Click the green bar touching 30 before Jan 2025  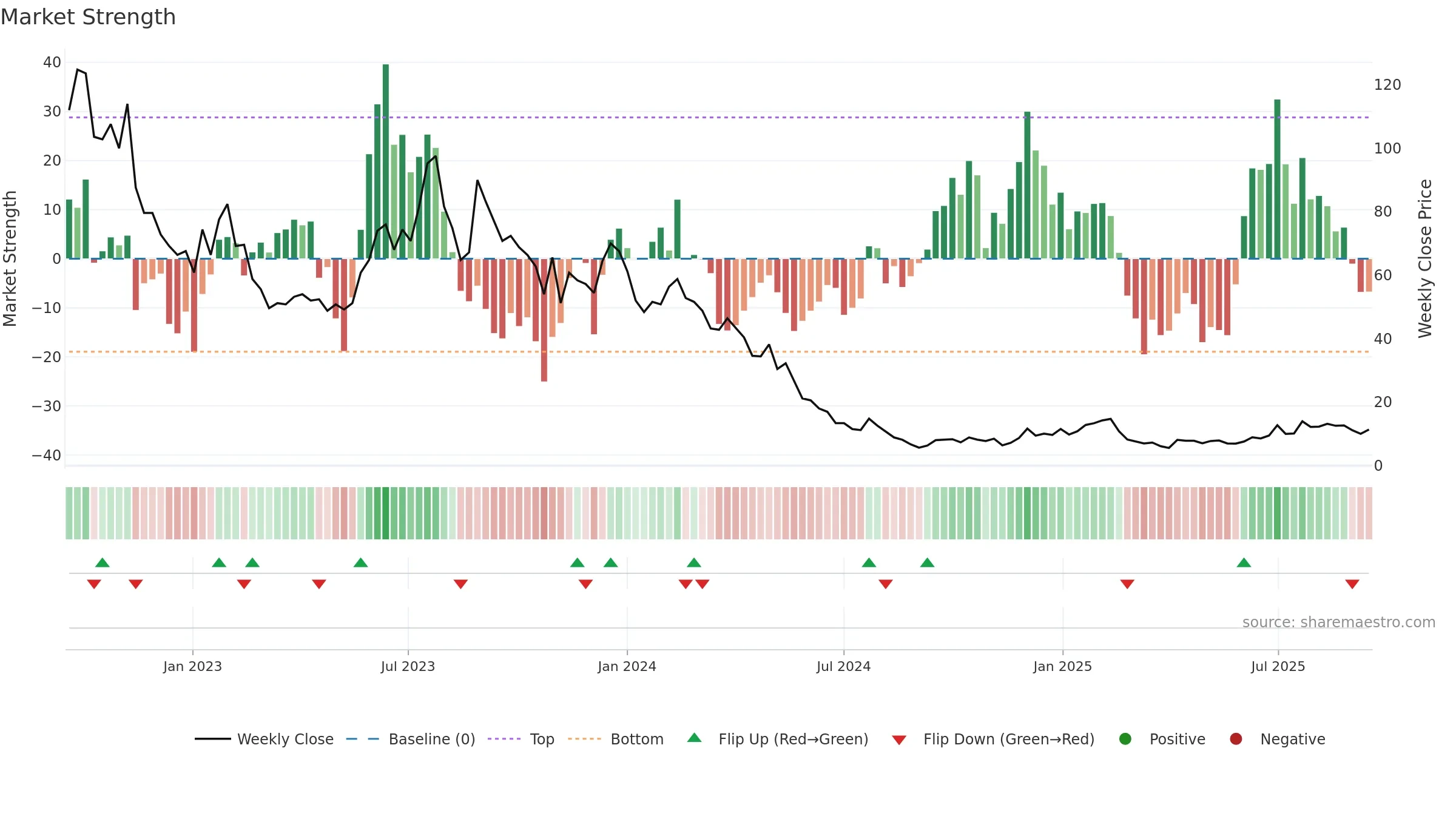1027,185
